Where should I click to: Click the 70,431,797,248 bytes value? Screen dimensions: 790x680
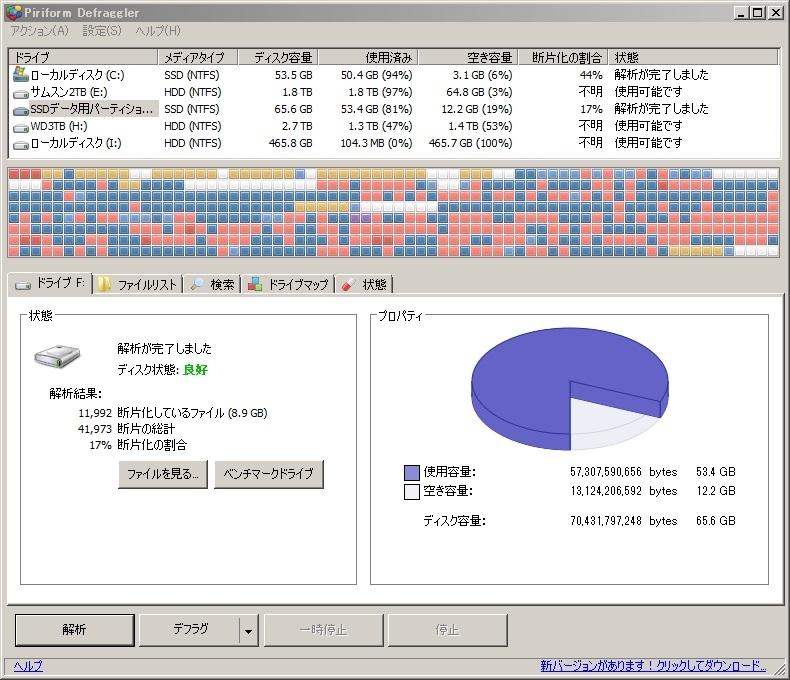(606, 521)
